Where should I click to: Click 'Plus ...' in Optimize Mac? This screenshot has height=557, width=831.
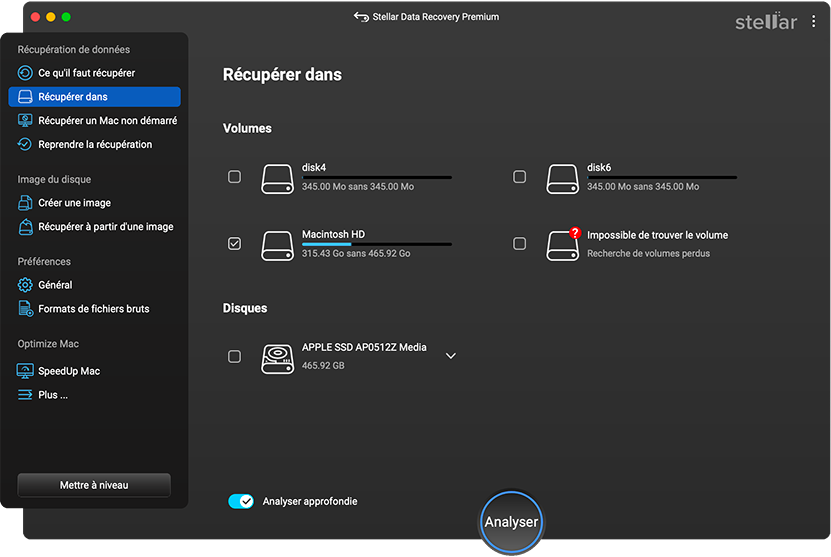[x=94, y=395]
